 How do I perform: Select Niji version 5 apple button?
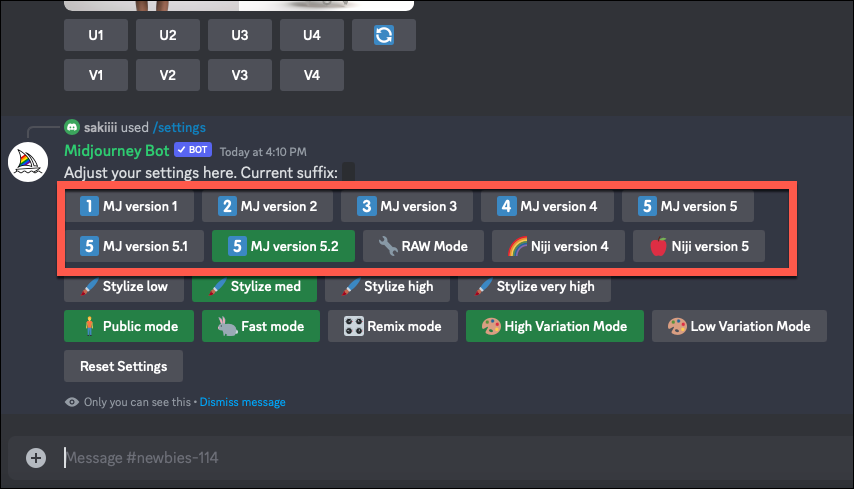coord(699,246)
